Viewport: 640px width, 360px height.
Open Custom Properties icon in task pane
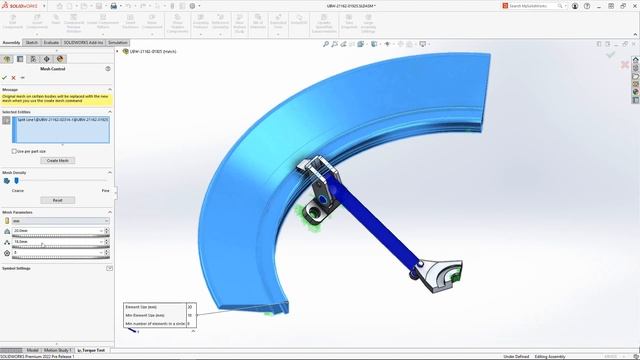(x=636, y=100)
